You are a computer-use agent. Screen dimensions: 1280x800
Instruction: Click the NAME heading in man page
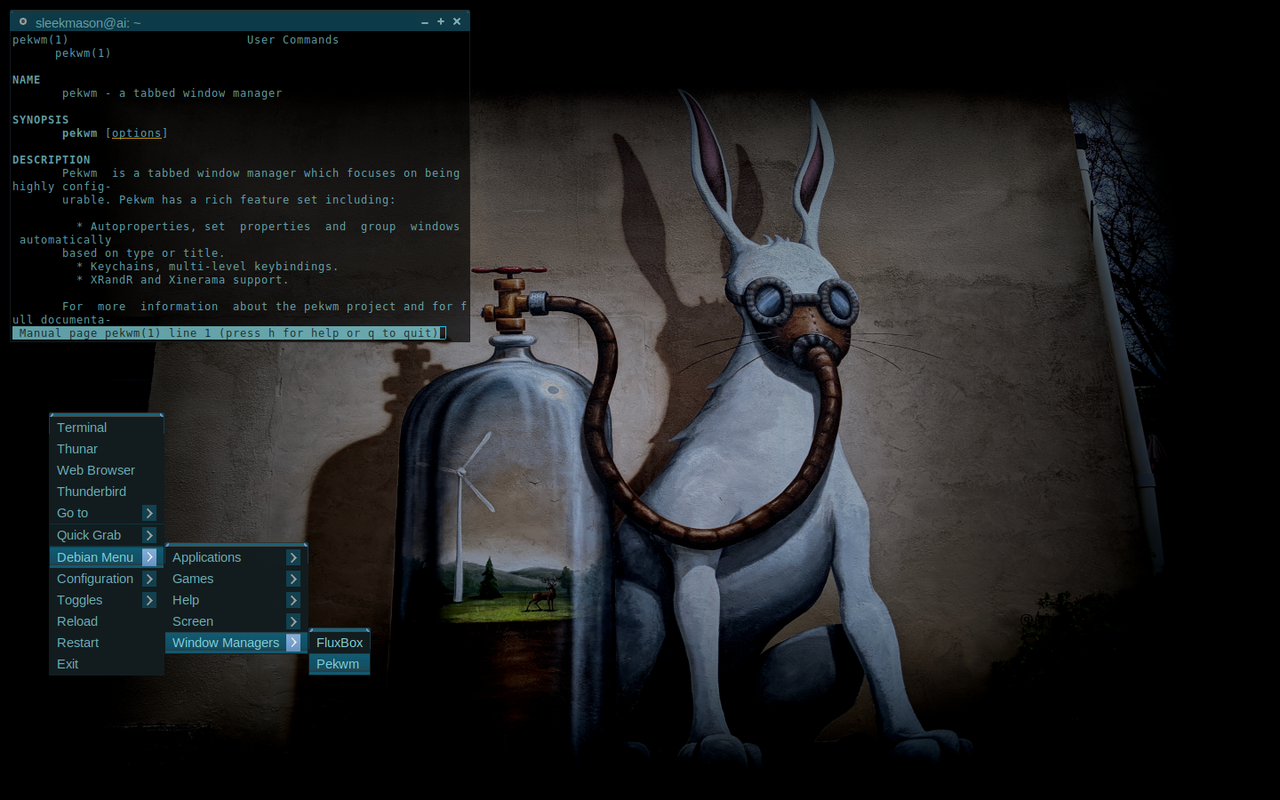(27, 80)
